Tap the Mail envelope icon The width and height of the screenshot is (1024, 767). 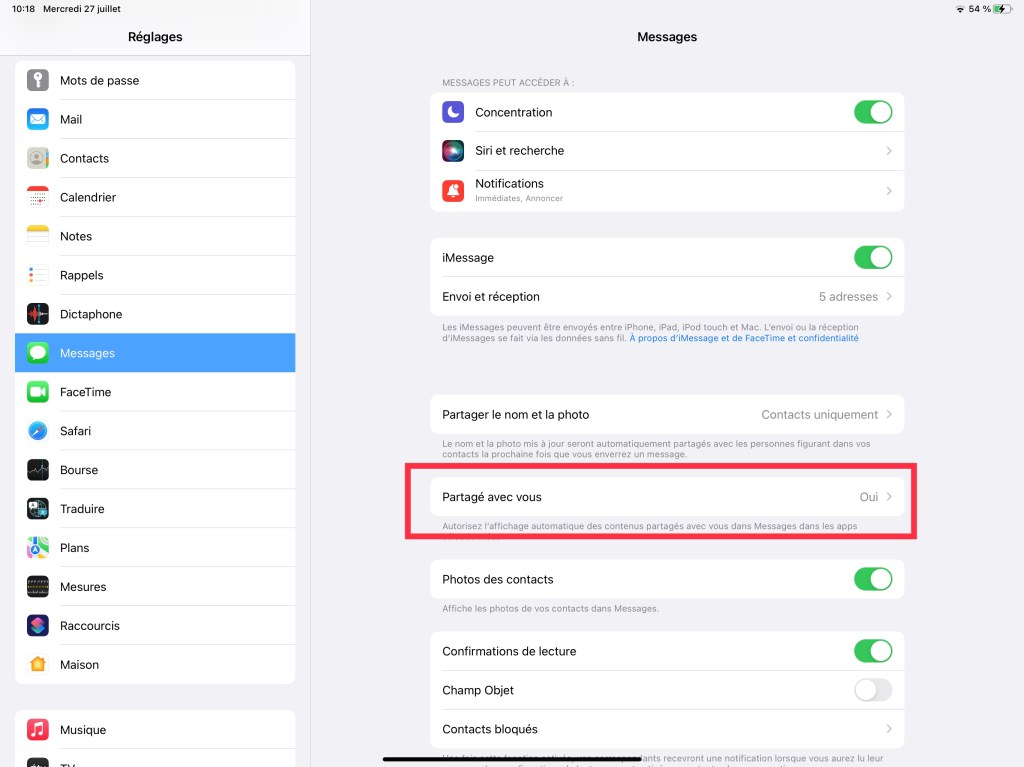point(38,120)
